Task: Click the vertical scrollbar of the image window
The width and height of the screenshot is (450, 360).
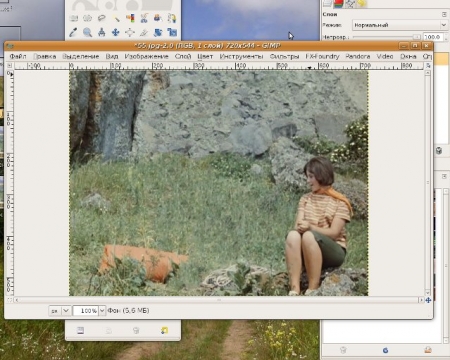Action: click(428, 183)
